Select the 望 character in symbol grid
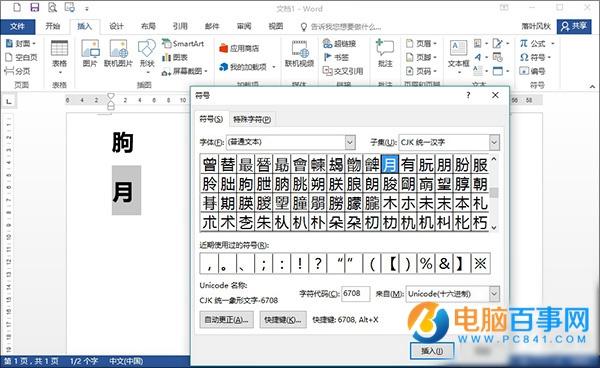 [x=444, y=184]
